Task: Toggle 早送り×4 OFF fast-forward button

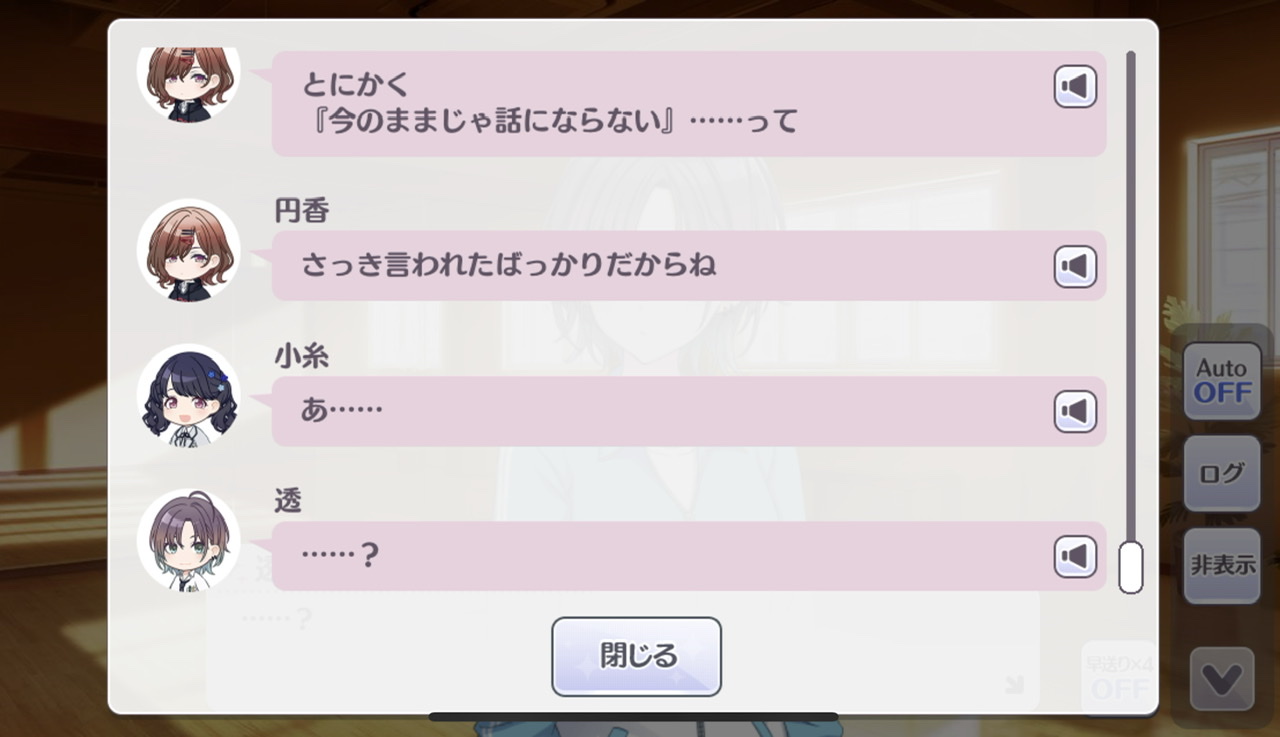Action: 1119,677
